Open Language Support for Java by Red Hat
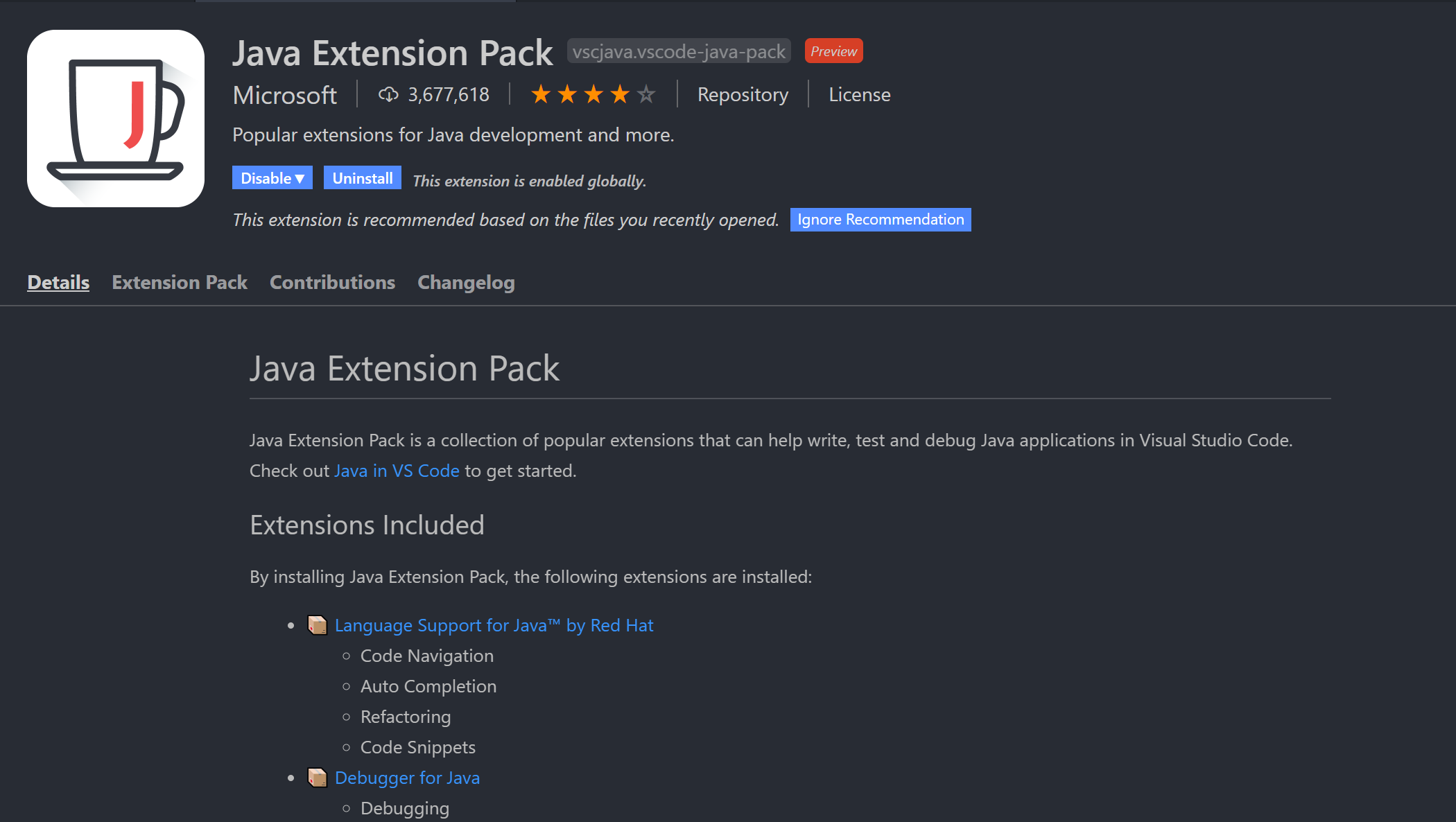This screenshot has width=1456, height=822. [494, 624]
